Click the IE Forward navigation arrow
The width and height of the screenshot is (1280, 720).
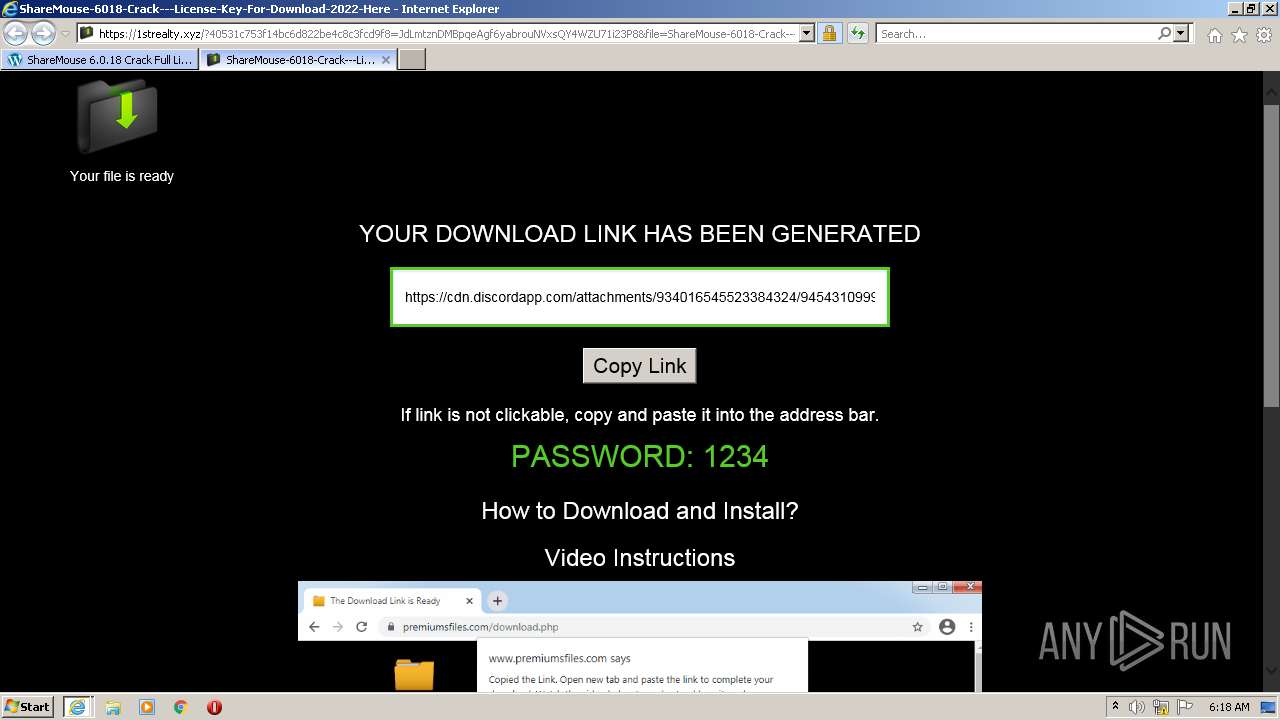[43, 34]
